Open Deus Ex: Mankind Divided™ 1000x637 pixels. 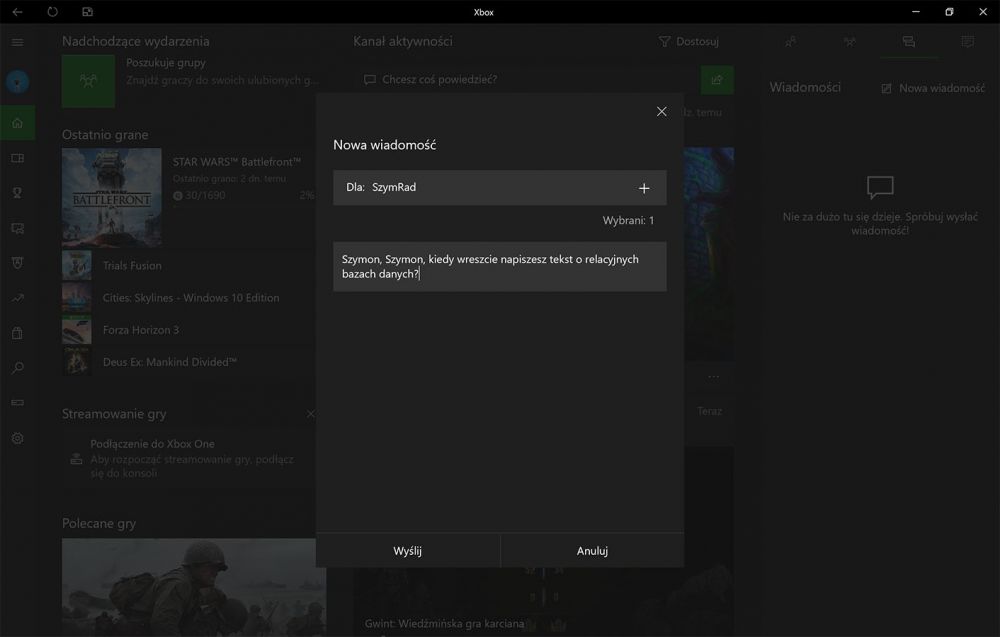coord(170,362)
